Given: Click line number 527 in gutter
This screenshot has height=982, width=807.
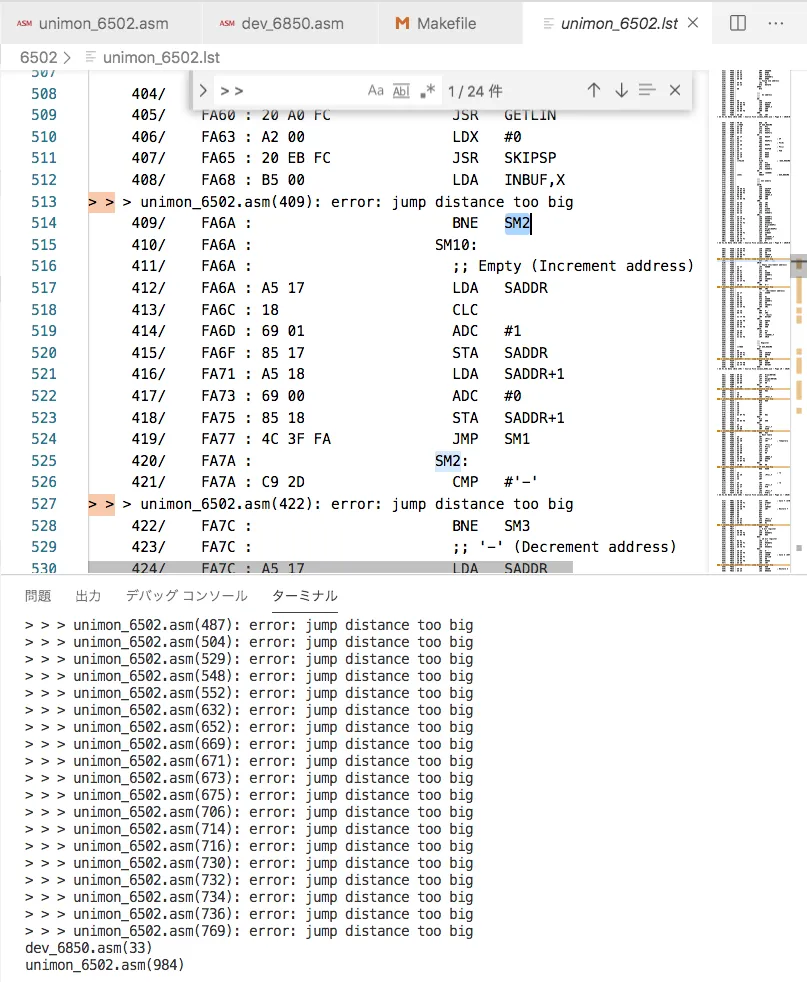Looking at the screenshot, I should (x=44, y=504).
